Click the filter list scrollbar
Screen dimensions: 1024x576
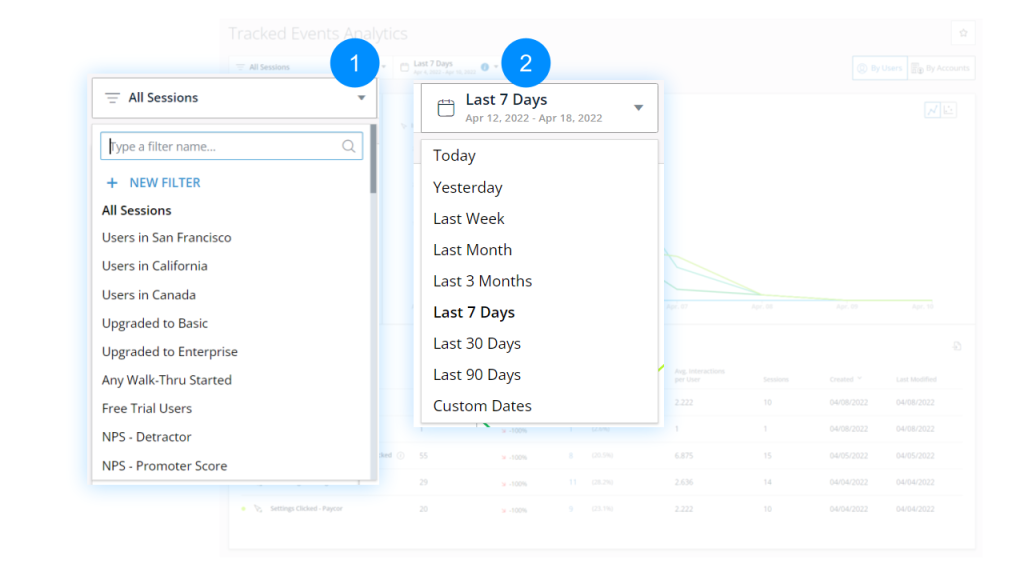(373, 160)
